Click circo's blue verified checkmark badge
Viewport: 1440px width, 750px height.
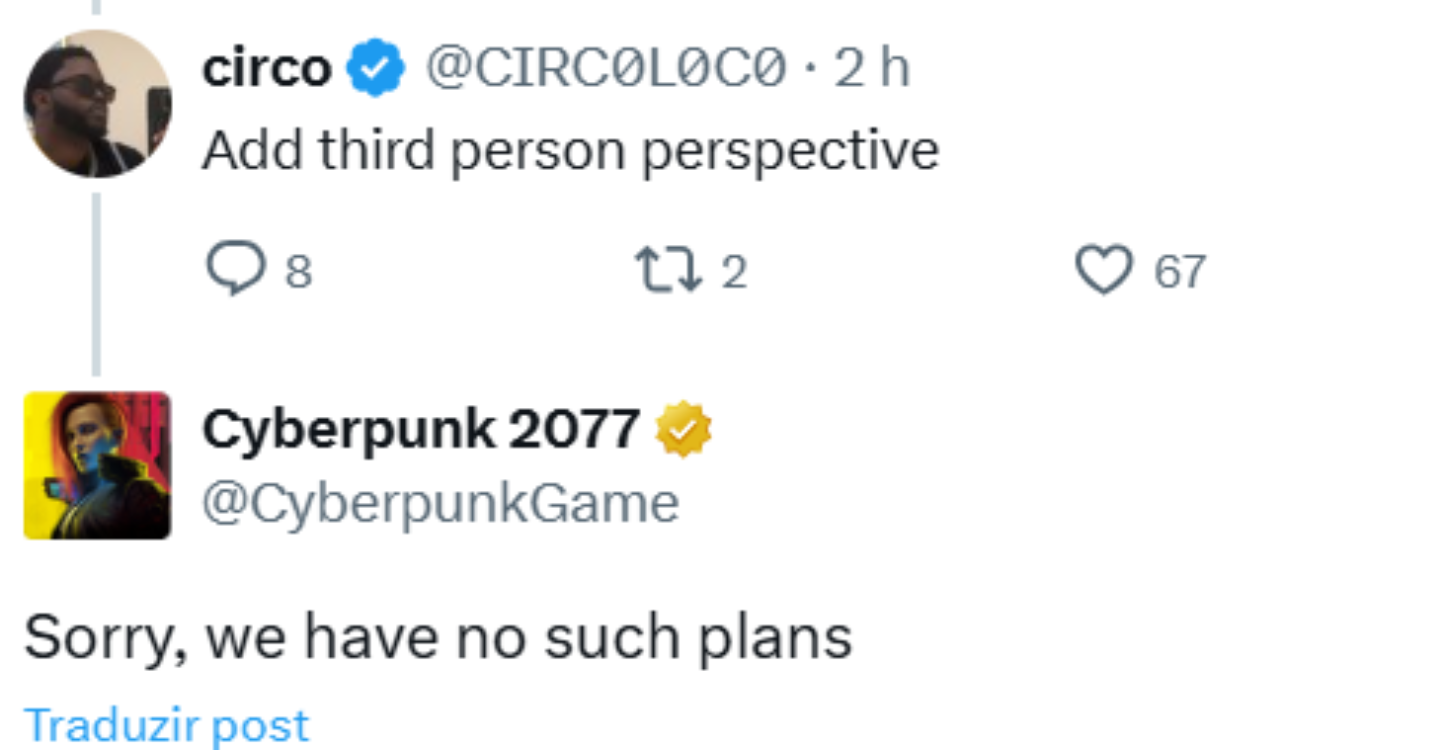375,69
